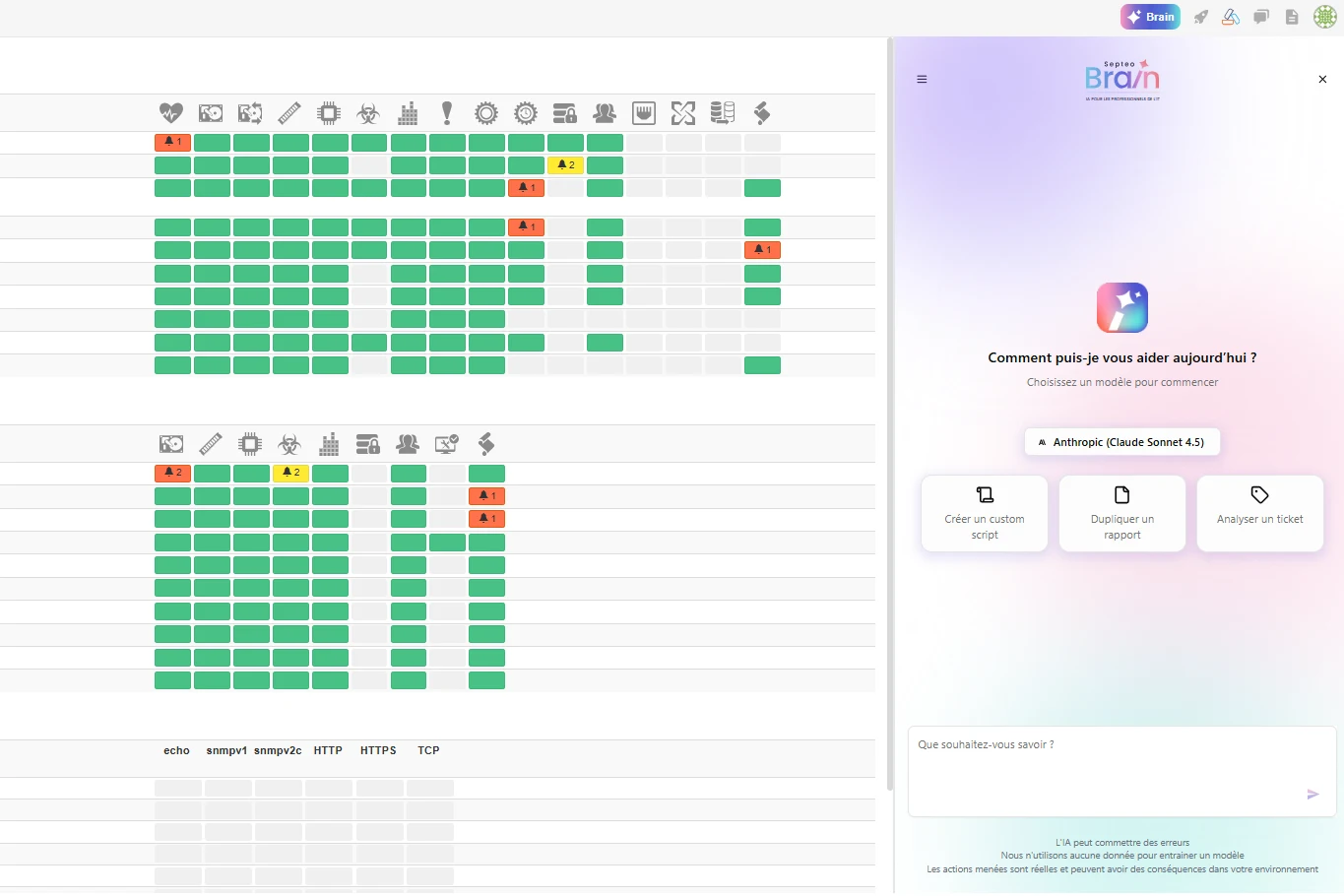The width and height of the screenshot is (1344, 896).
Task: Click the exclamation mark alerts column icon
Action: pos(447,113)
